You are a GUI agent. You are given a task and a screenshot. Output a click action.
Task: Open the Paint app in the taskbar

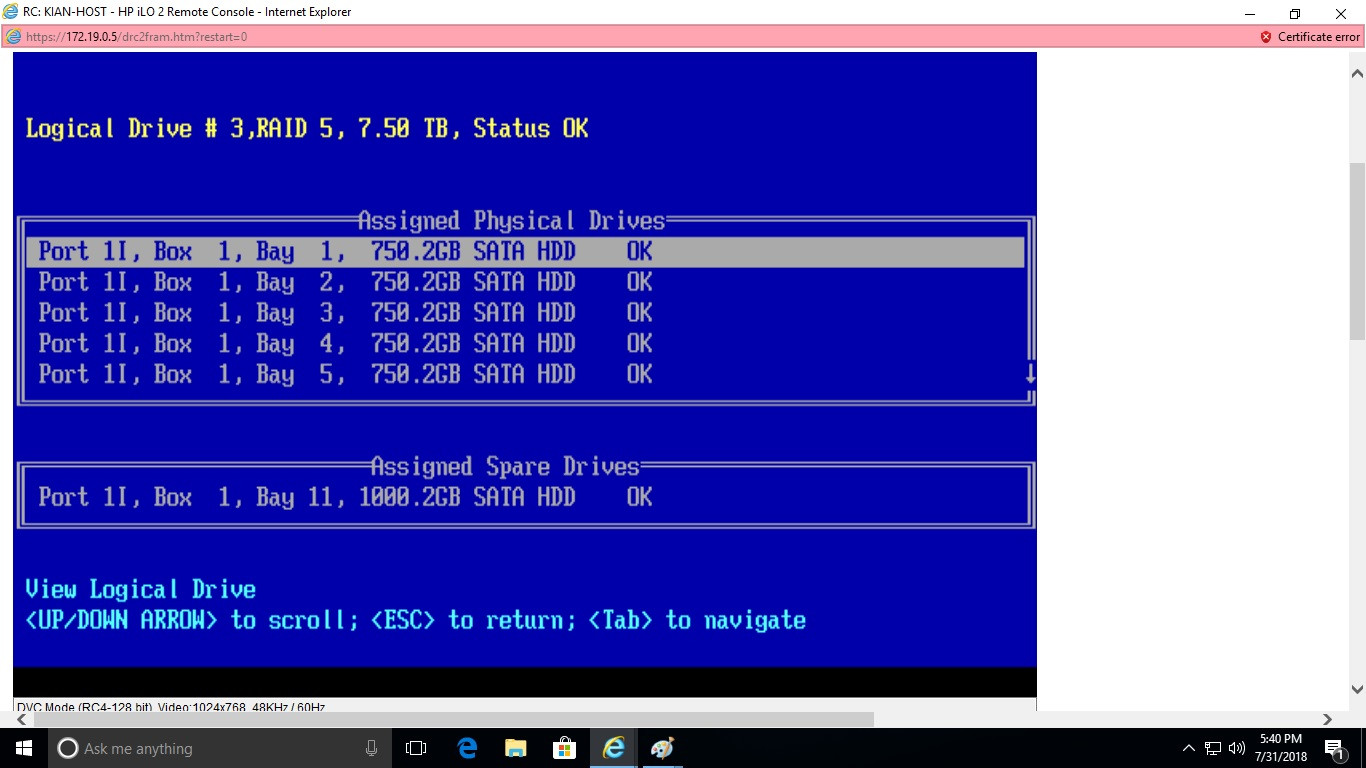pyautogui.click(x=662, y=748)
